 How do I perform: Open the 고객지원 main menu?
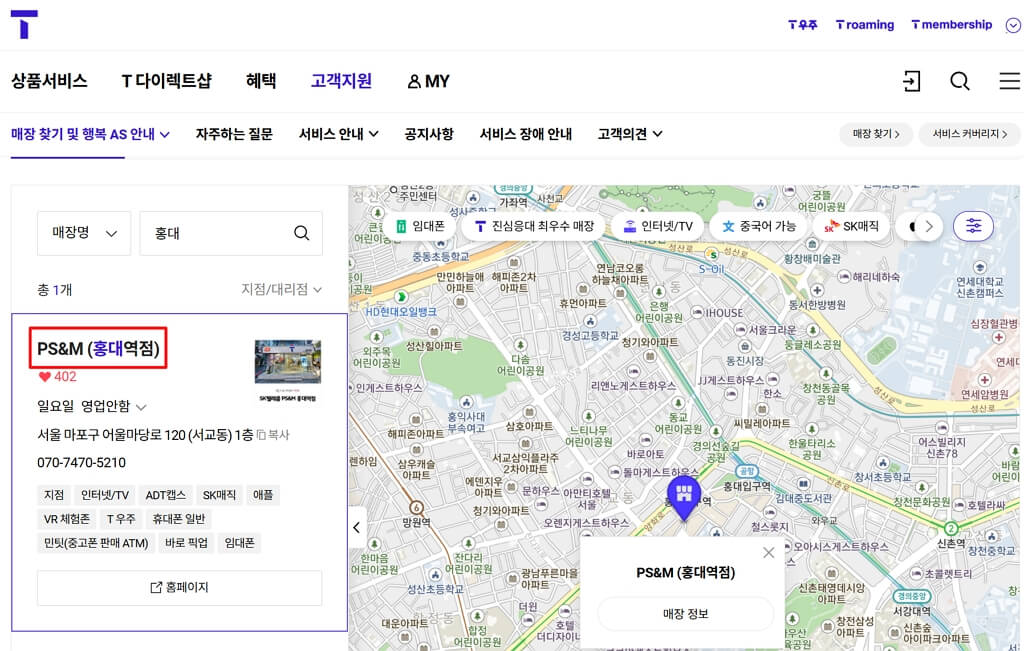point(341,81)
